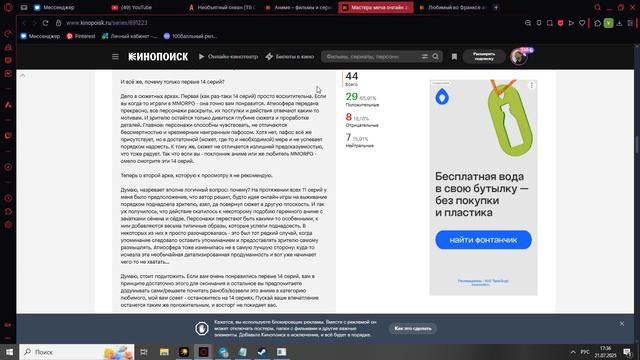The height and width of the screenshot is (360, 640).
Task: Close the ad-blocker notification banner
Action: [622, 324]
